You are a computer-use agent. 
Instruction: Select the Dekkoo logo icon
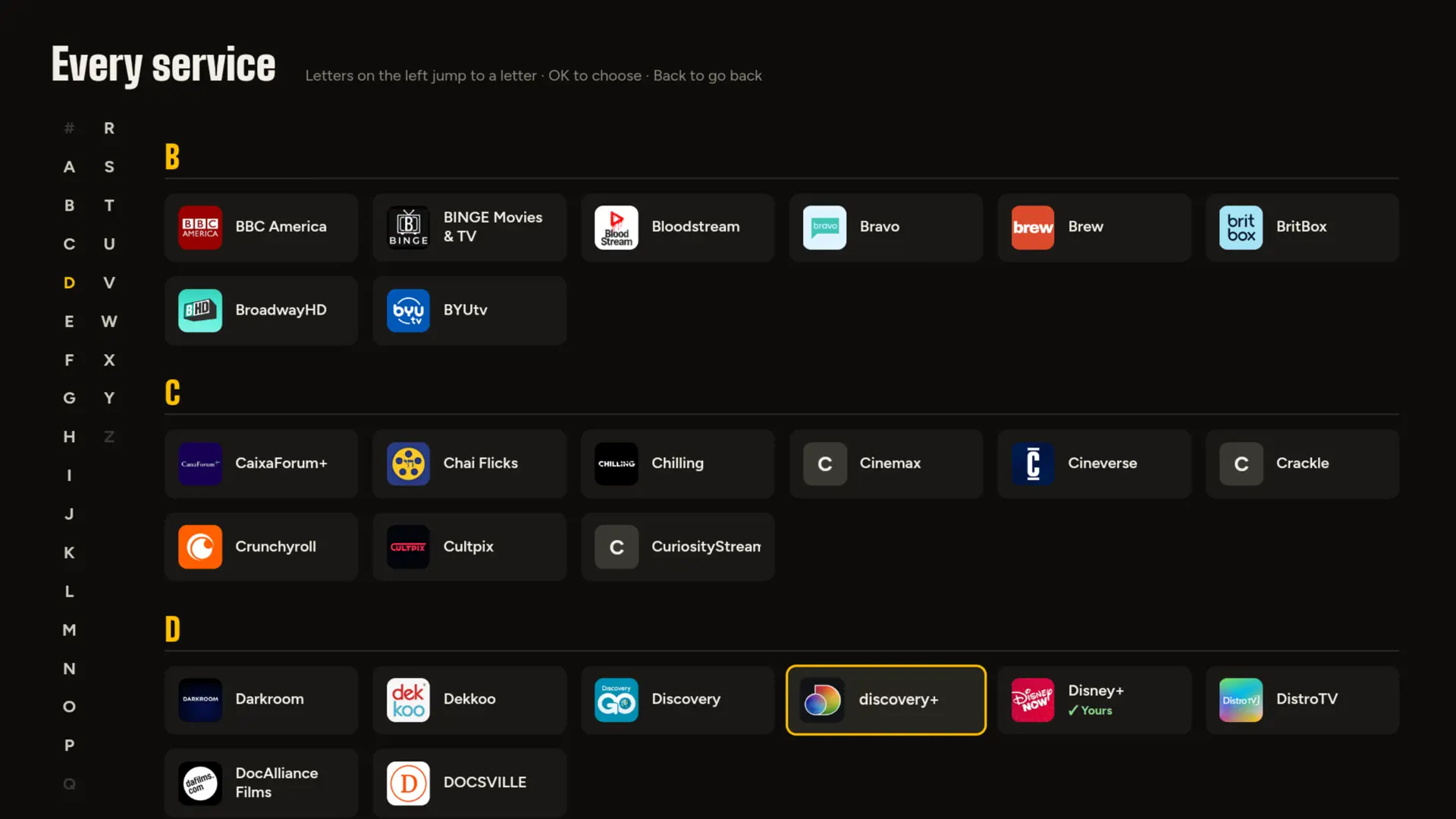pyautogui.click(x=408, y=700)
